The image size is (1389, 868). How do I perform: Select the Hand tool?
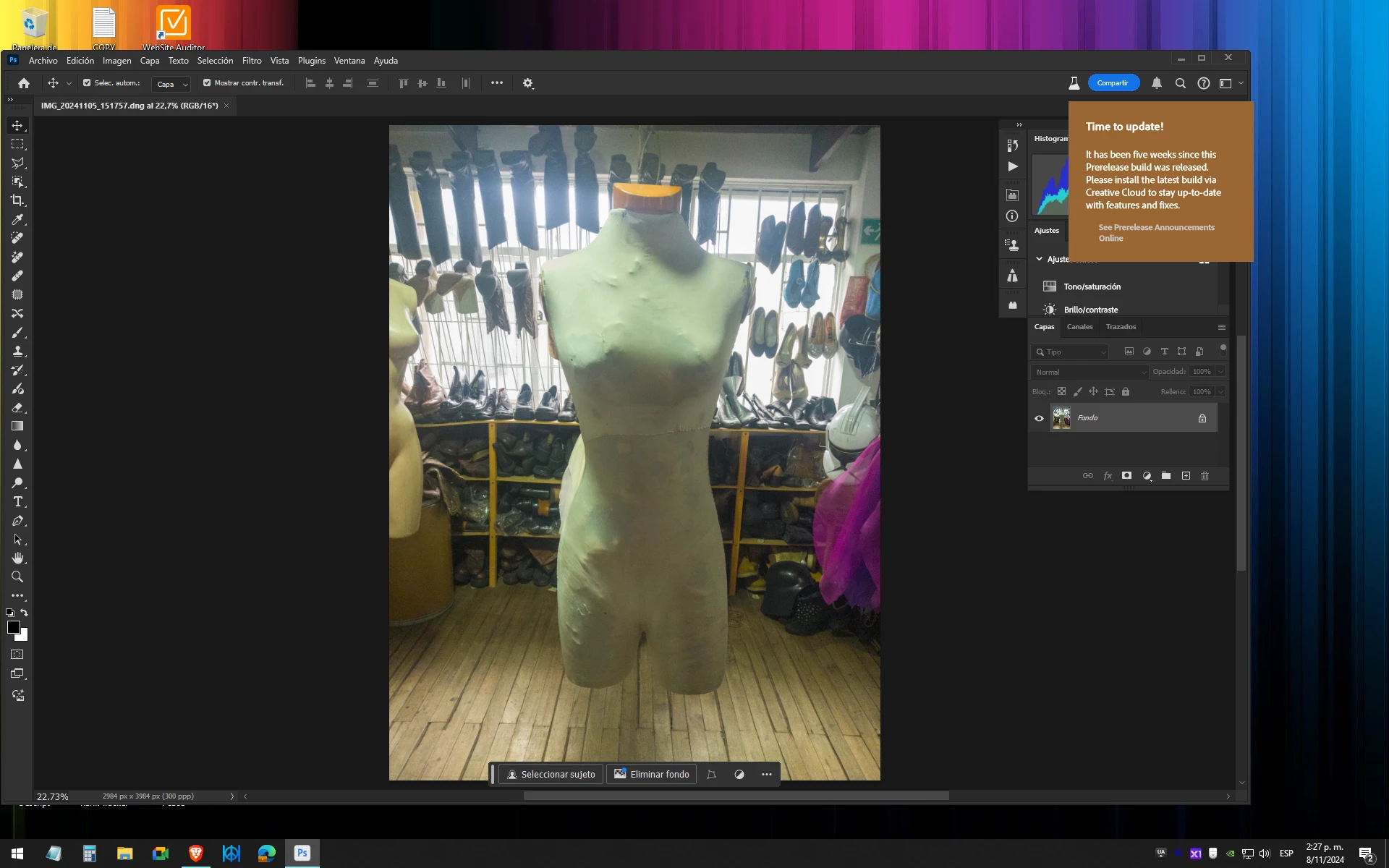click(17, 558)
